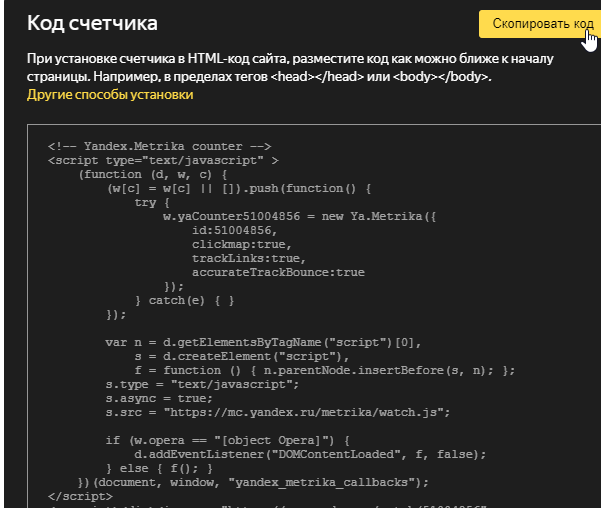The width and height of the screenshot is (601, 508).
Task: Click the Код счетчика heading
Action: [x=92, y=23]
